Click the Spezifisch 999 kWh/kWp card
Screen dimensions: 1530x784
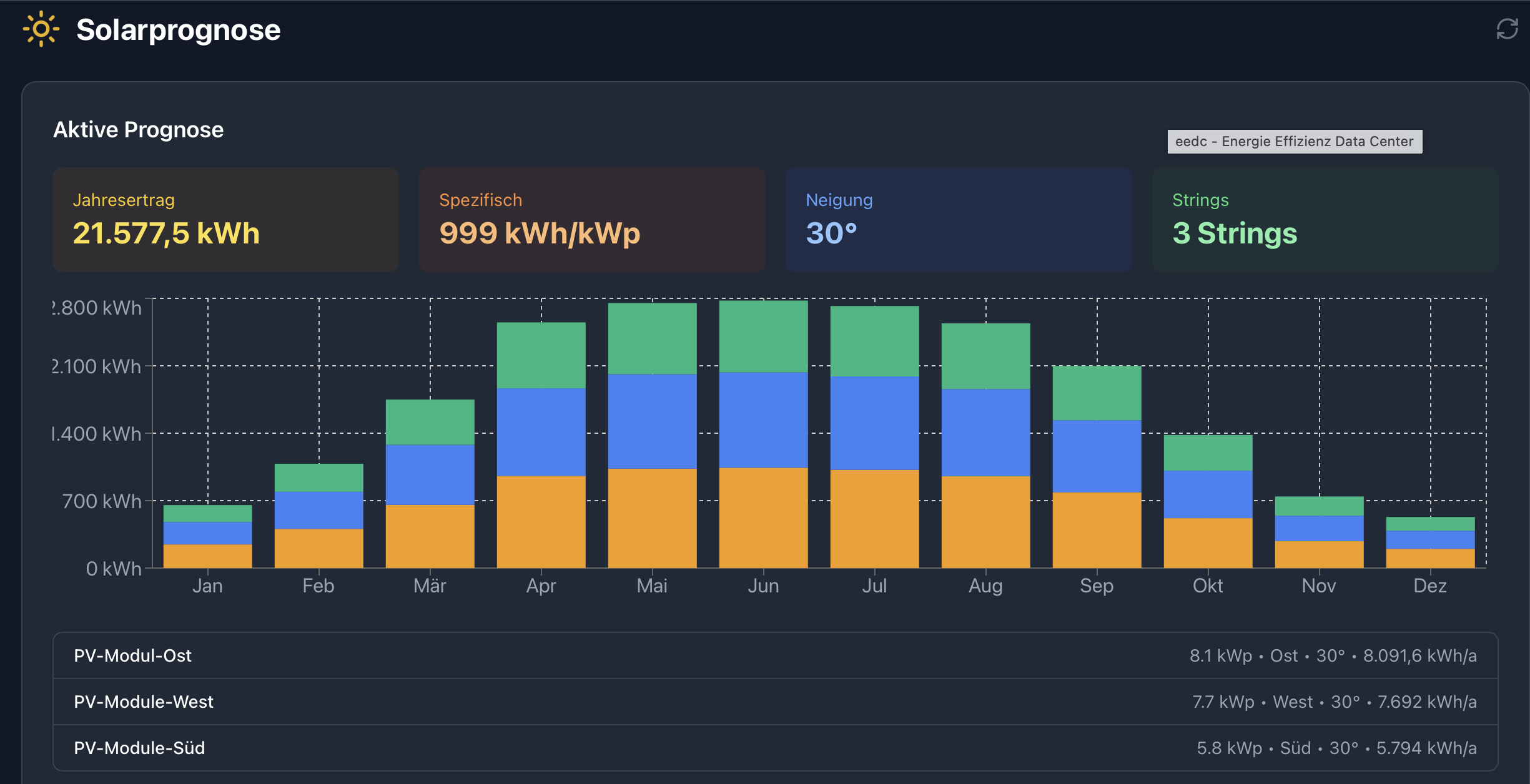(592, 219)
